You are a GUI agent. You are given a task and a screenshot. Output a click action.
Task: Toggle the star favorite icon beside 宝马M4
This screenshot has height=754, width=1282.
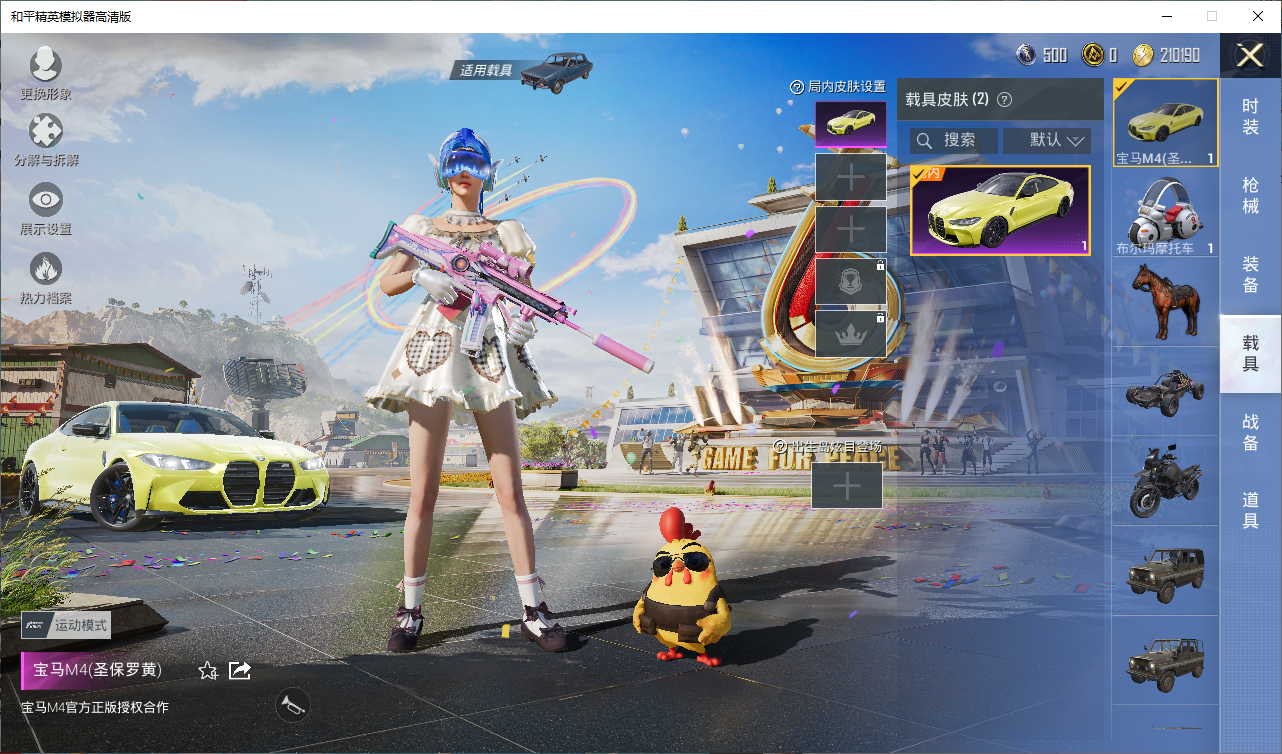[x=208, y=670]
